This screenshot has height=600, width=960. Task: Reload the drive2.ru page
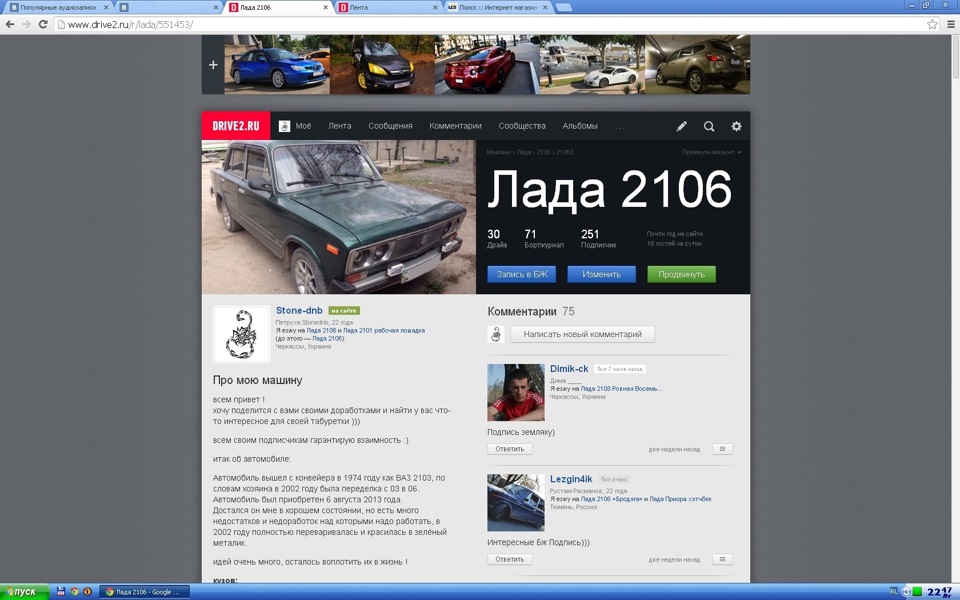point(43,24)
